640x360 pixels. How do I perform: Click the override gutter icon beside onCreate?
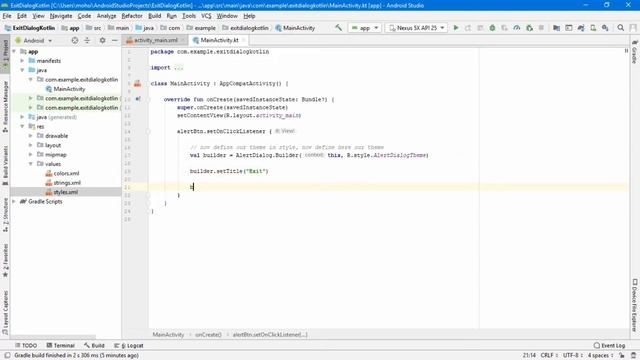[x=138, y=99]
